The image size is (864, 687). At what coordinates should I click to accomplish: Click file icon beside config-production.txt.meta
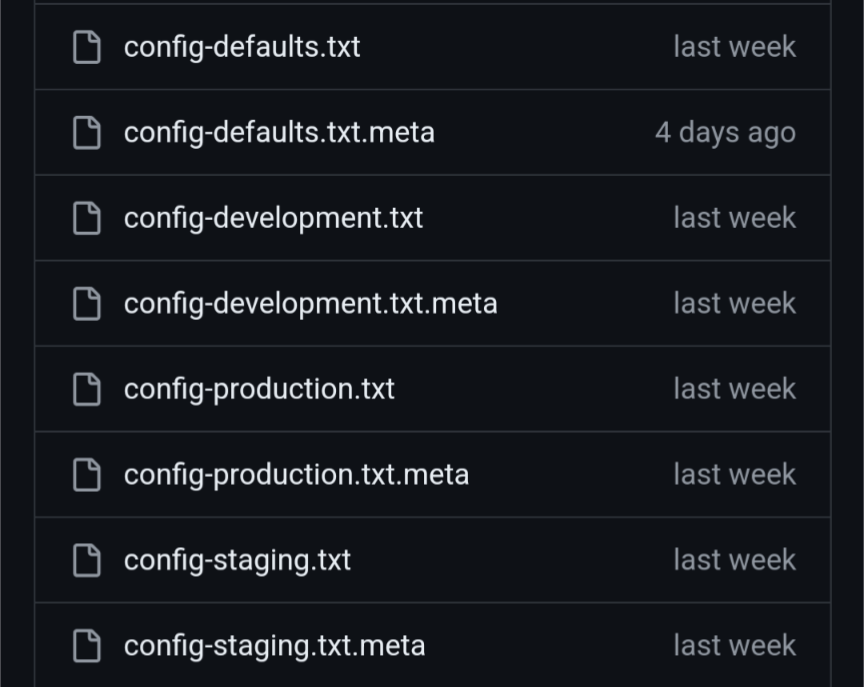click(88, 474)
